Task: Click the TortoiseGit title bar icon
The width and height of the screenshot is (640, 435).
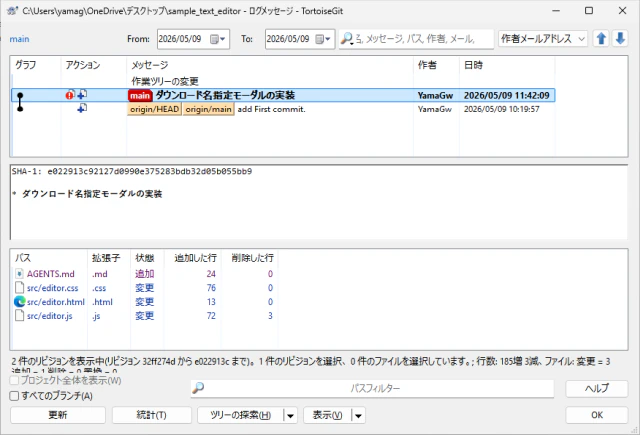Action: [x=13, y=11]
